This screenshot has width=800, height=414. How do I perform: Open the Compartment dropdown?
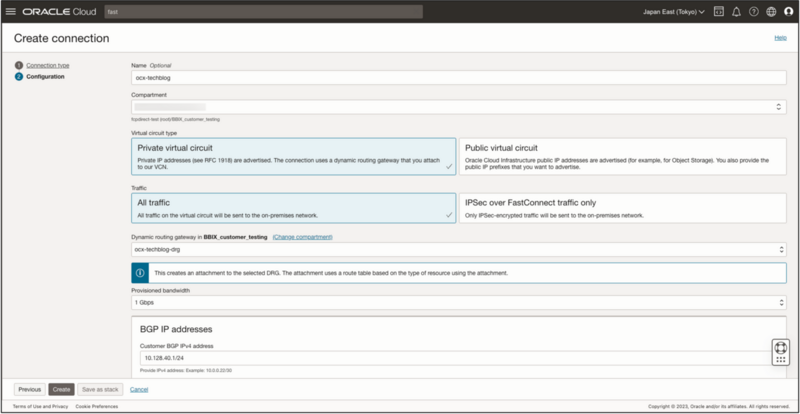pyautogui.click(x=459, y=107)
